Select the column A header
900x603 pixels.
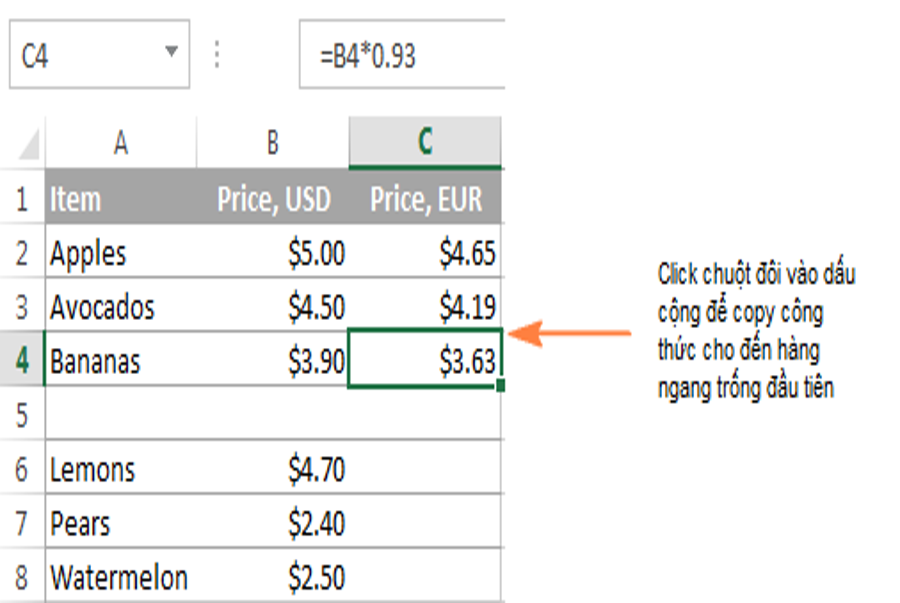tap(120, 143)
